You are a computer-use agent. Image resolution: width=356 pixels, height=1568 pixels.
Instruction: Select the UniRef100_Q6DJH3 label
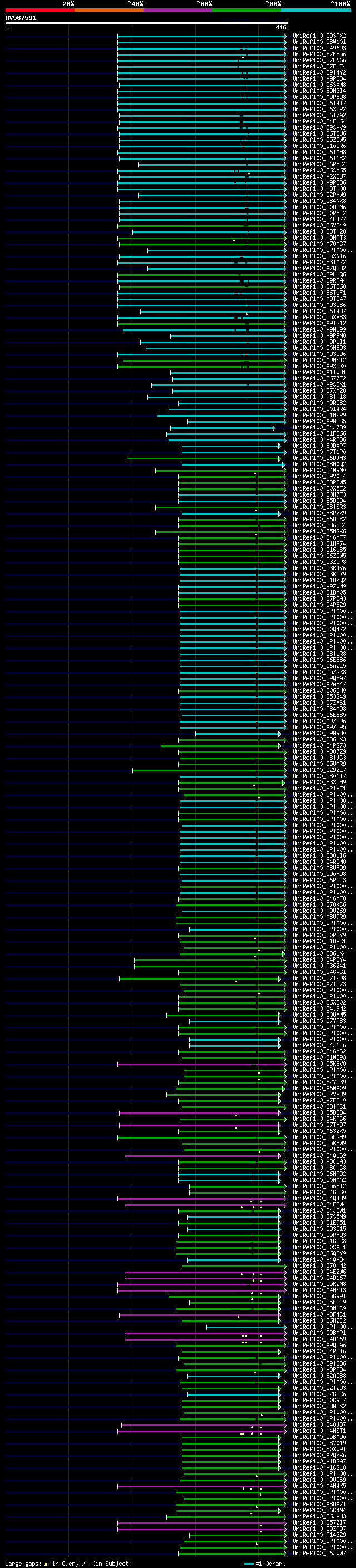[319, 458]
